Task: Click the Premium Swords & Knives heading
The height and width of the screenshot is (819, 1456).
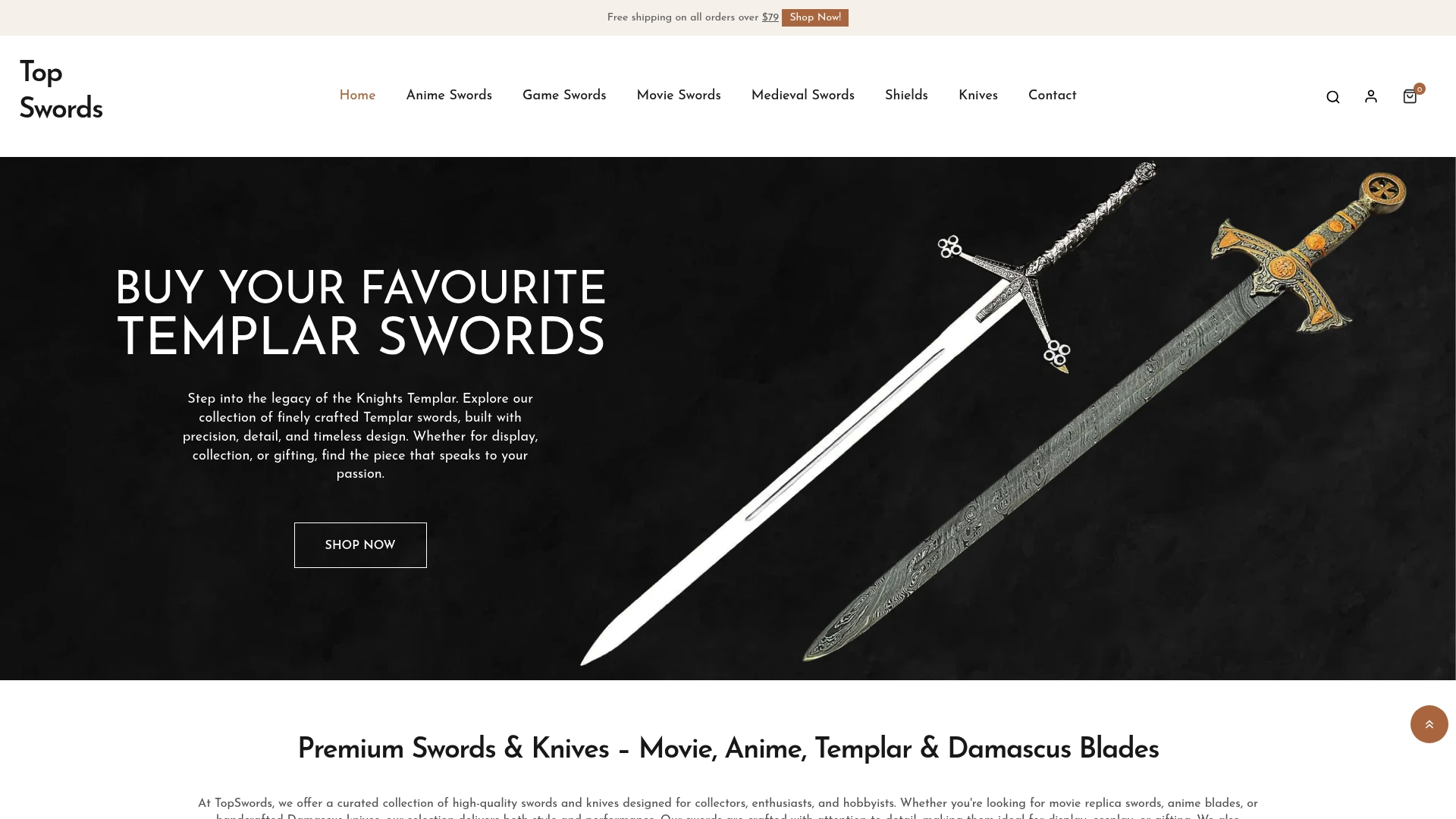Action: click(728, 749)
